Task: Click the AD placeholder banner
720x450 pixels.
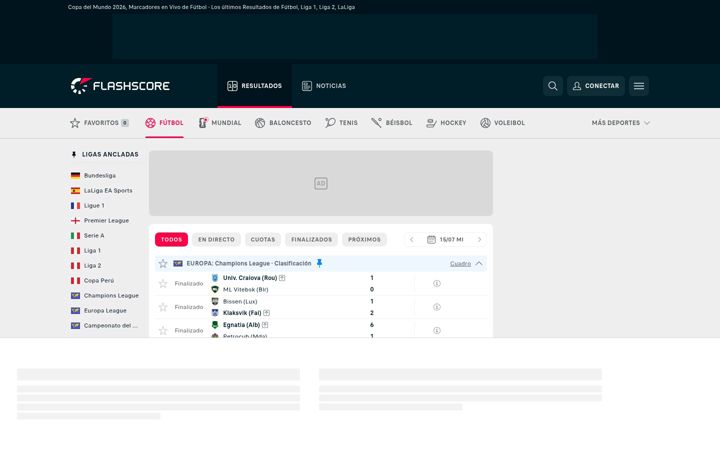Action: (321, 183)
